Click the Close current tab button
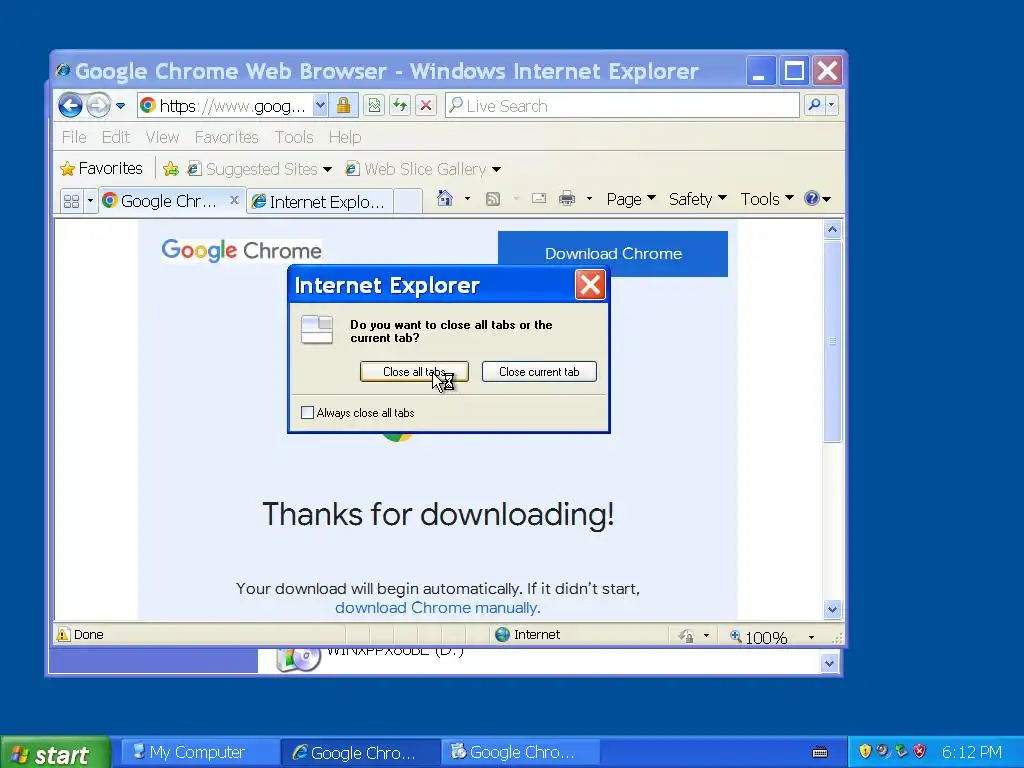The height and width of the screenshot is (768, 1024). coord(539,372)
